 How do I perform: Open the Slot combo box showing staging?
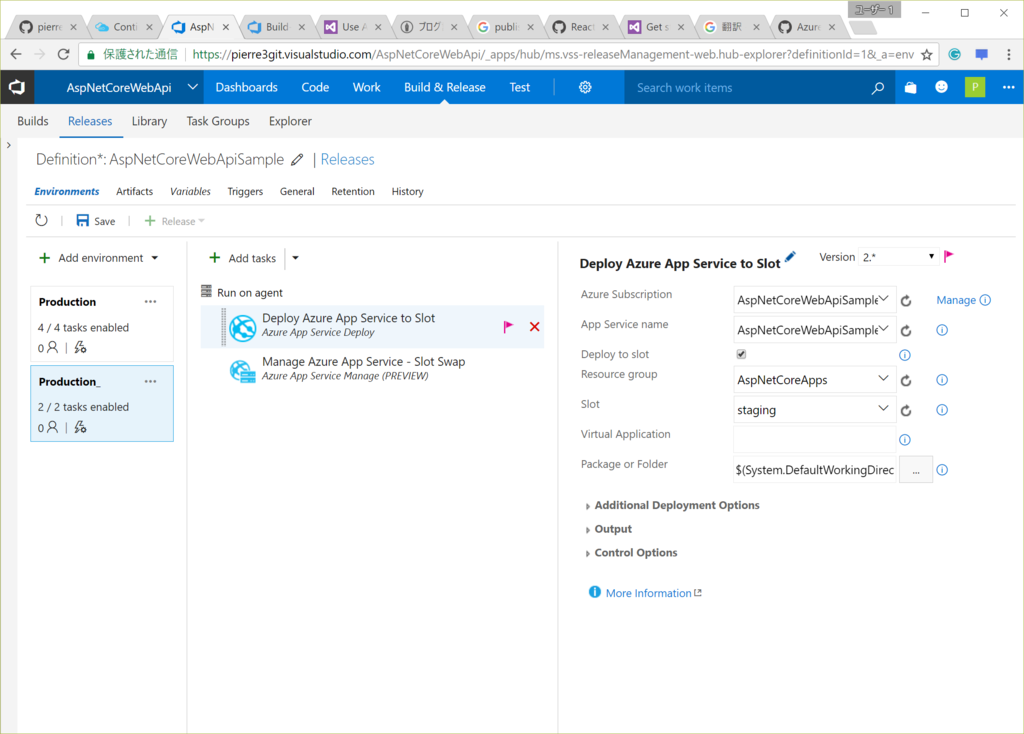coord(814,409)
